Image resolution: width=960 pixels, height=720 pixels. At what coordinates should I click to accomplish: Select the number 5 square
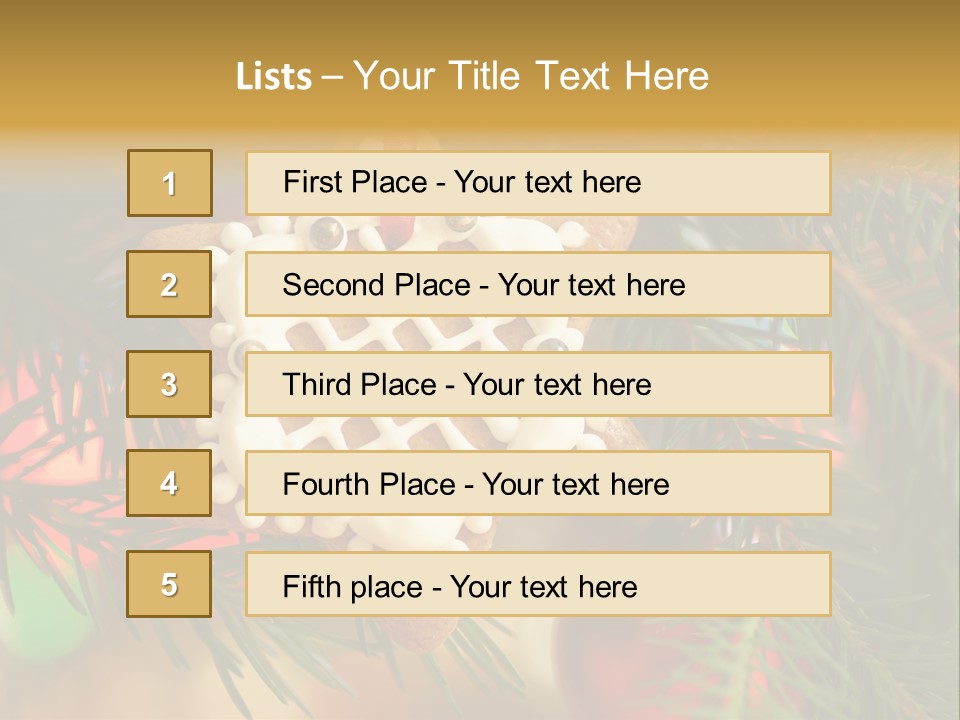click(169, 584)
